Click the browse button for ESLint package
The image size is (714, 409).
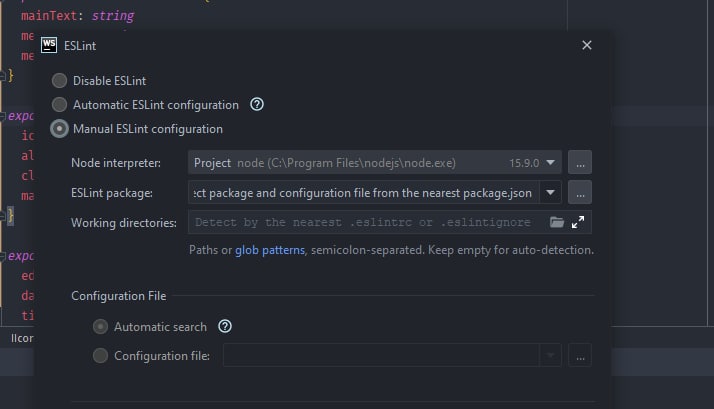point(580,192)
